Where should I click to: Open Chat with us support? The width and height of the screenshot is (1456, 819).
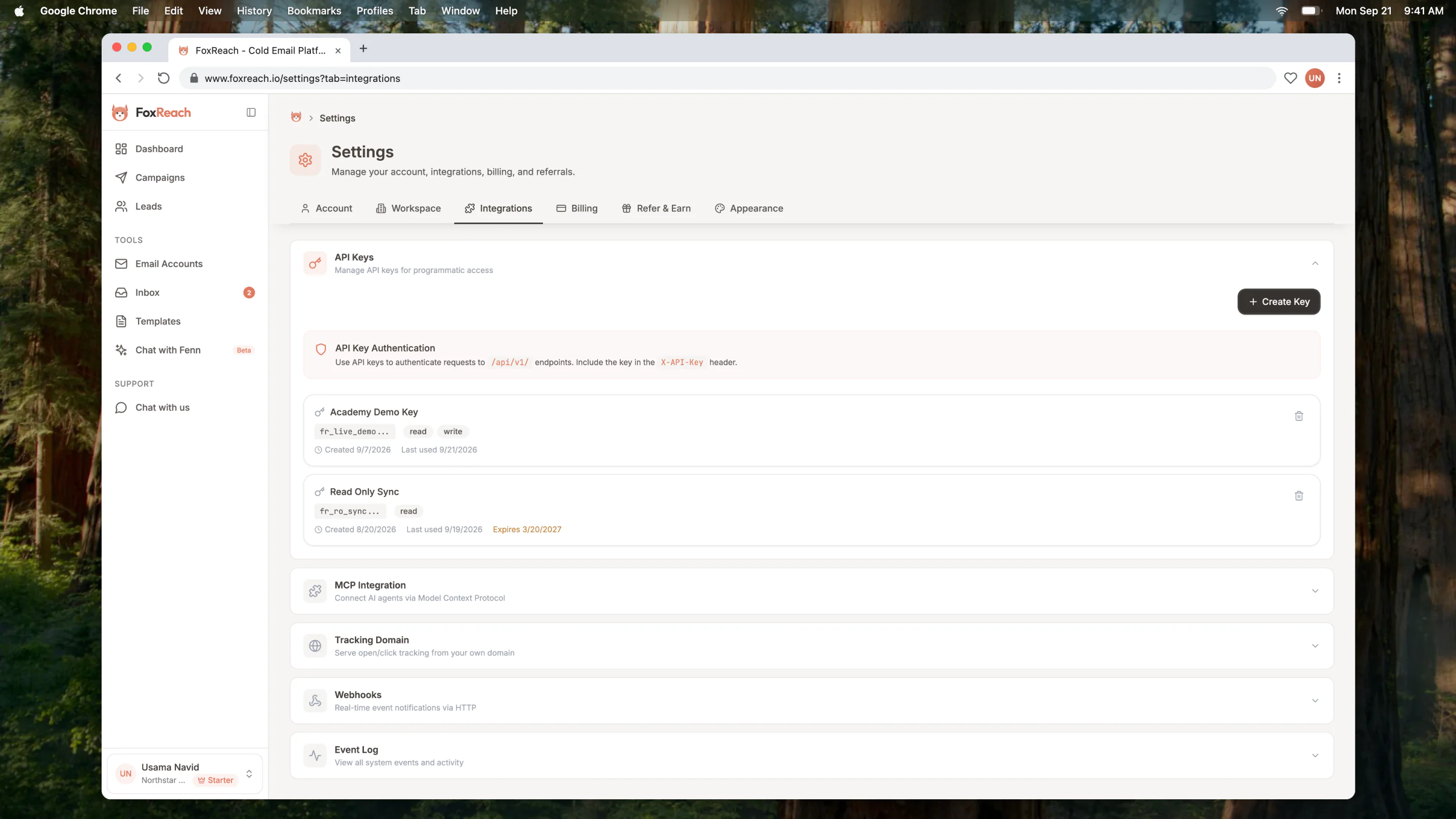185,407
